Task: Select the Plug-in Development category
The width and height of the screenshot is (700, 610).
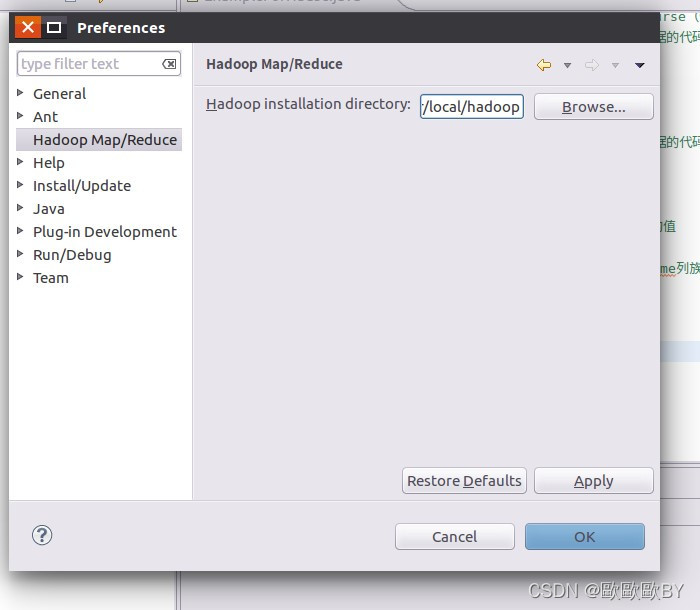Action: click(105, 232)
